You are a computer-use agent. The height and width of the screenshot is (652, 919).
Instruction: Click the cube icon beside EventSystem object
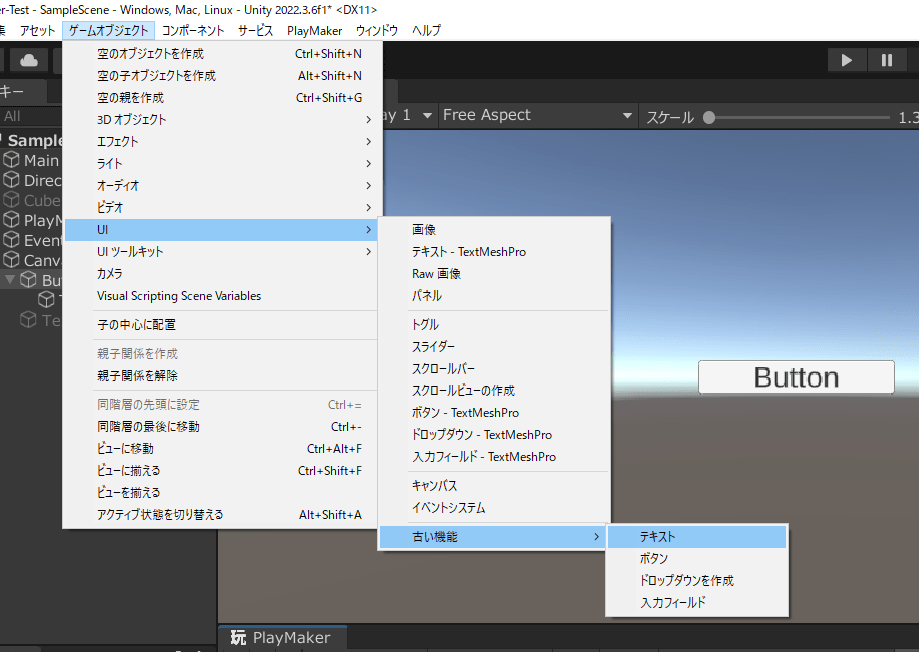coord(12,240)
